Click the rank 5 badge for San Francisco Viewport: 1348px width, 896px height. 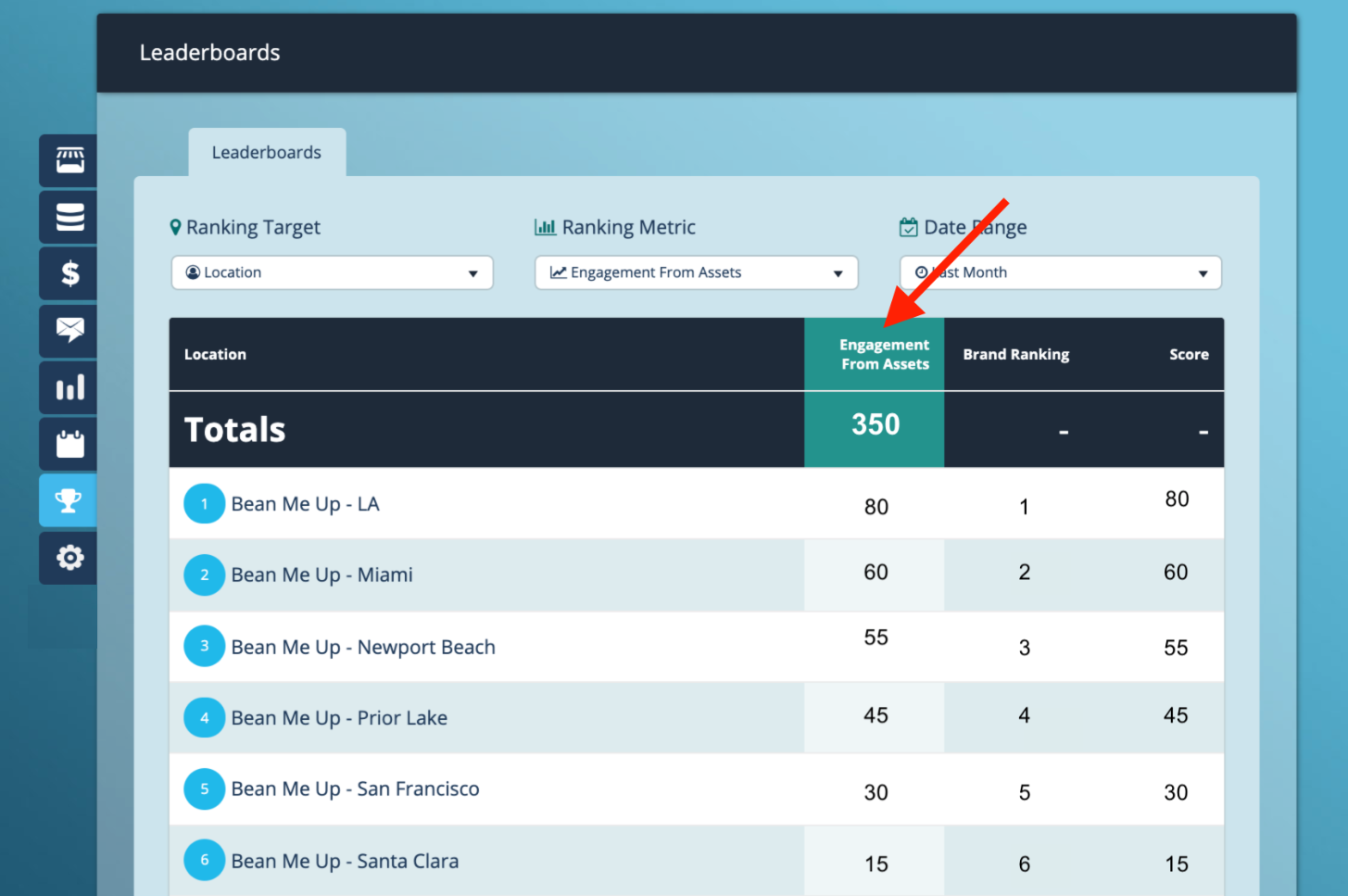pos(204,789)
